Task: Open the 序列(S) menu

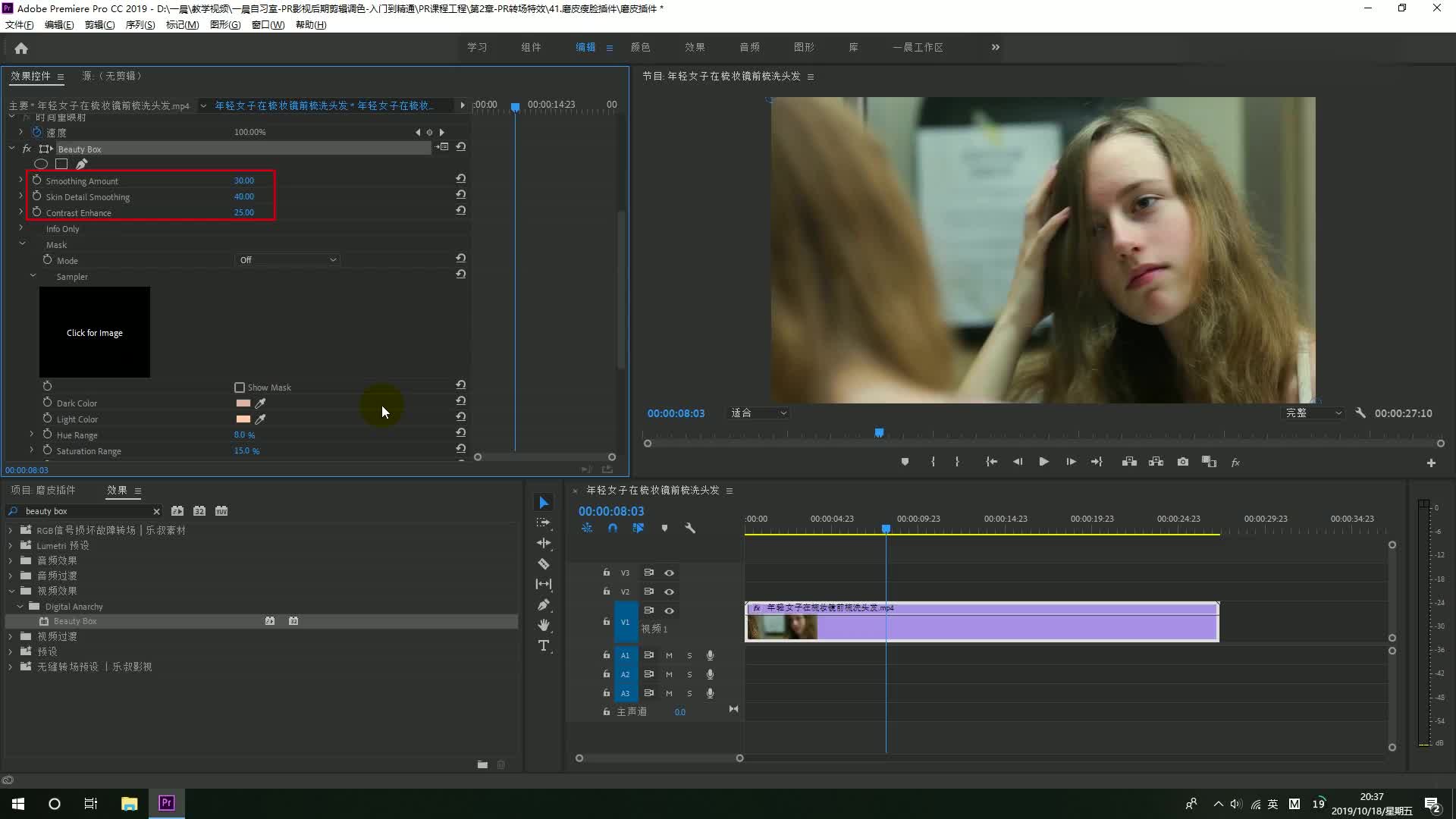Action: click(140, 25)
